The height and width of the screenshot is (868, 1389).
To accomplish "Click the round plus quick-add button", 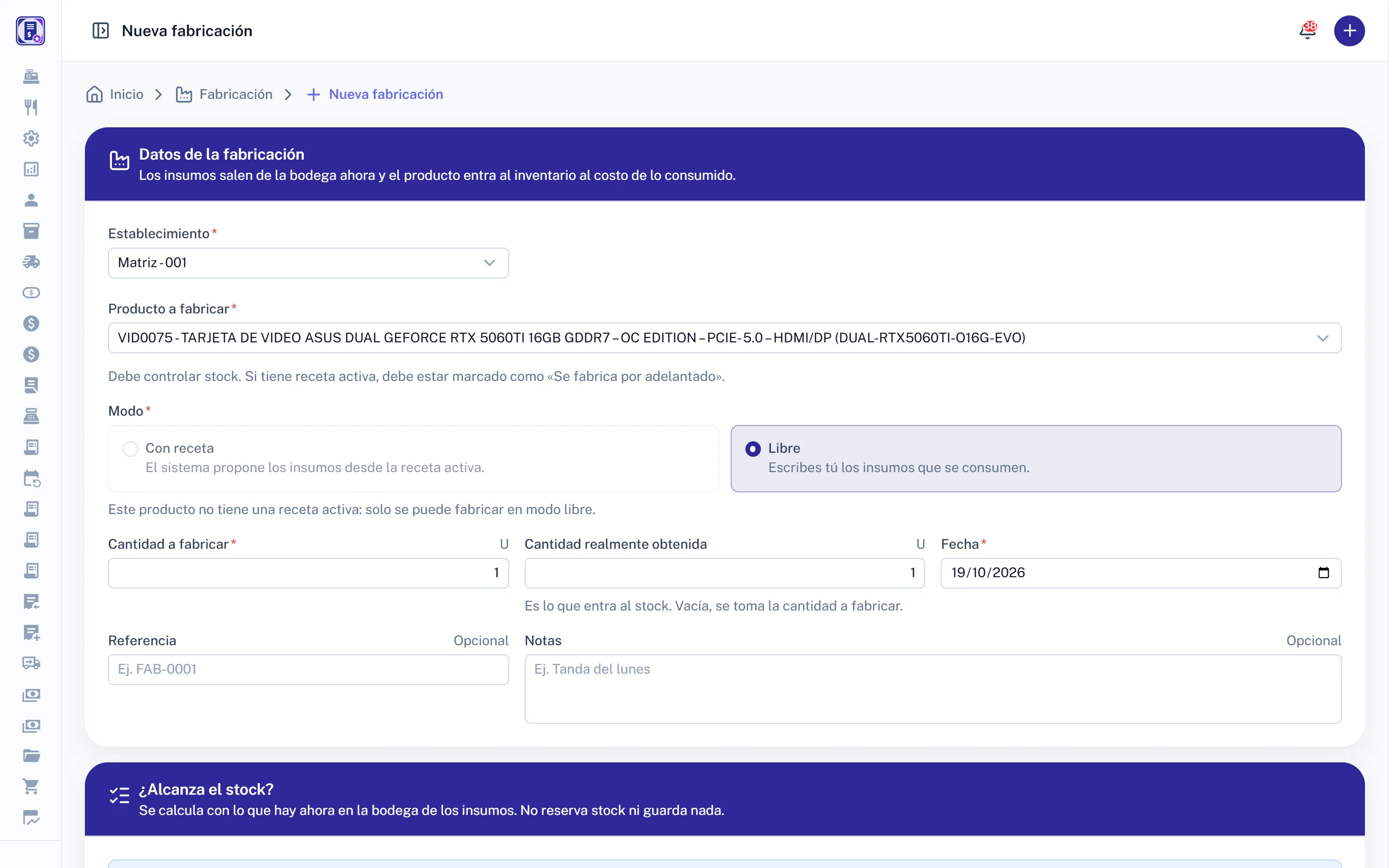I will click(1349, 30).
